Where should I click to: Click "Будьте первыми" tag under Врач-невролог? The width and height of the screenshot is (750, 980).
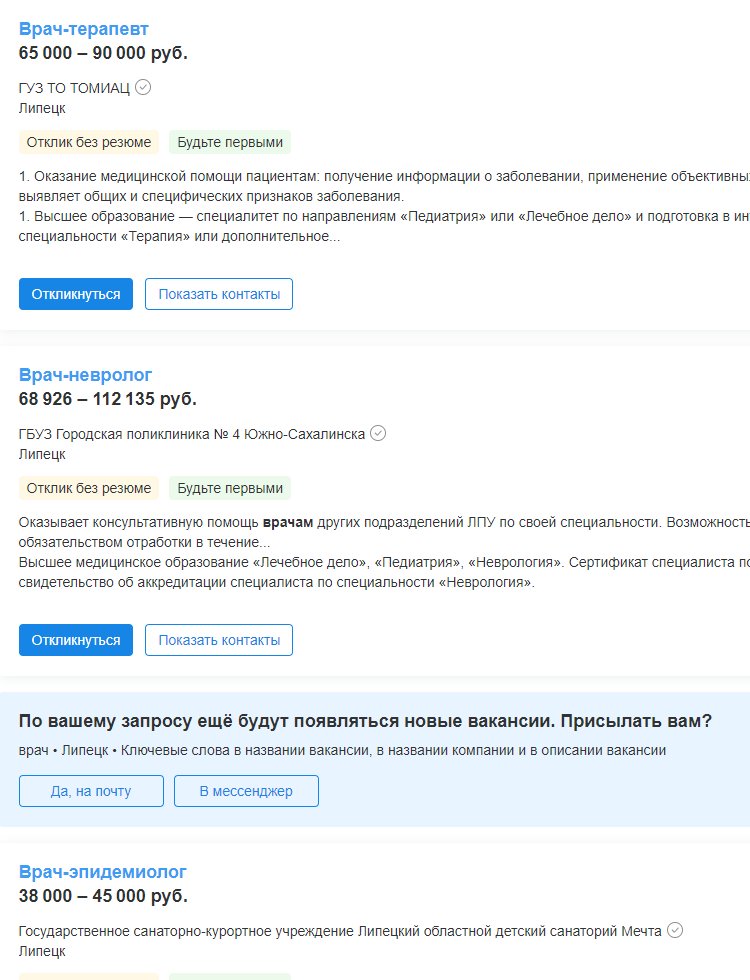230,488
